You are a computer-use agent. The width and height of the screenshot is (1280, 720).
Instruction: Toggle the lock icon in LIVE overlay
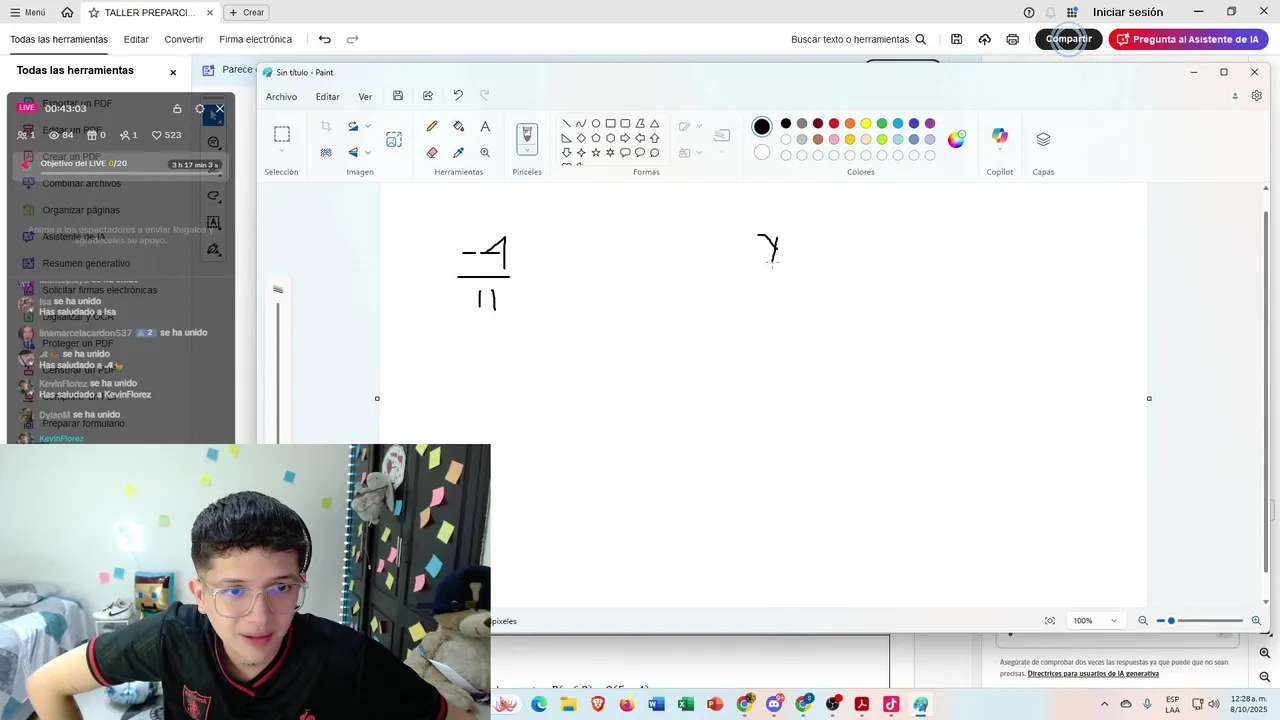177,108
